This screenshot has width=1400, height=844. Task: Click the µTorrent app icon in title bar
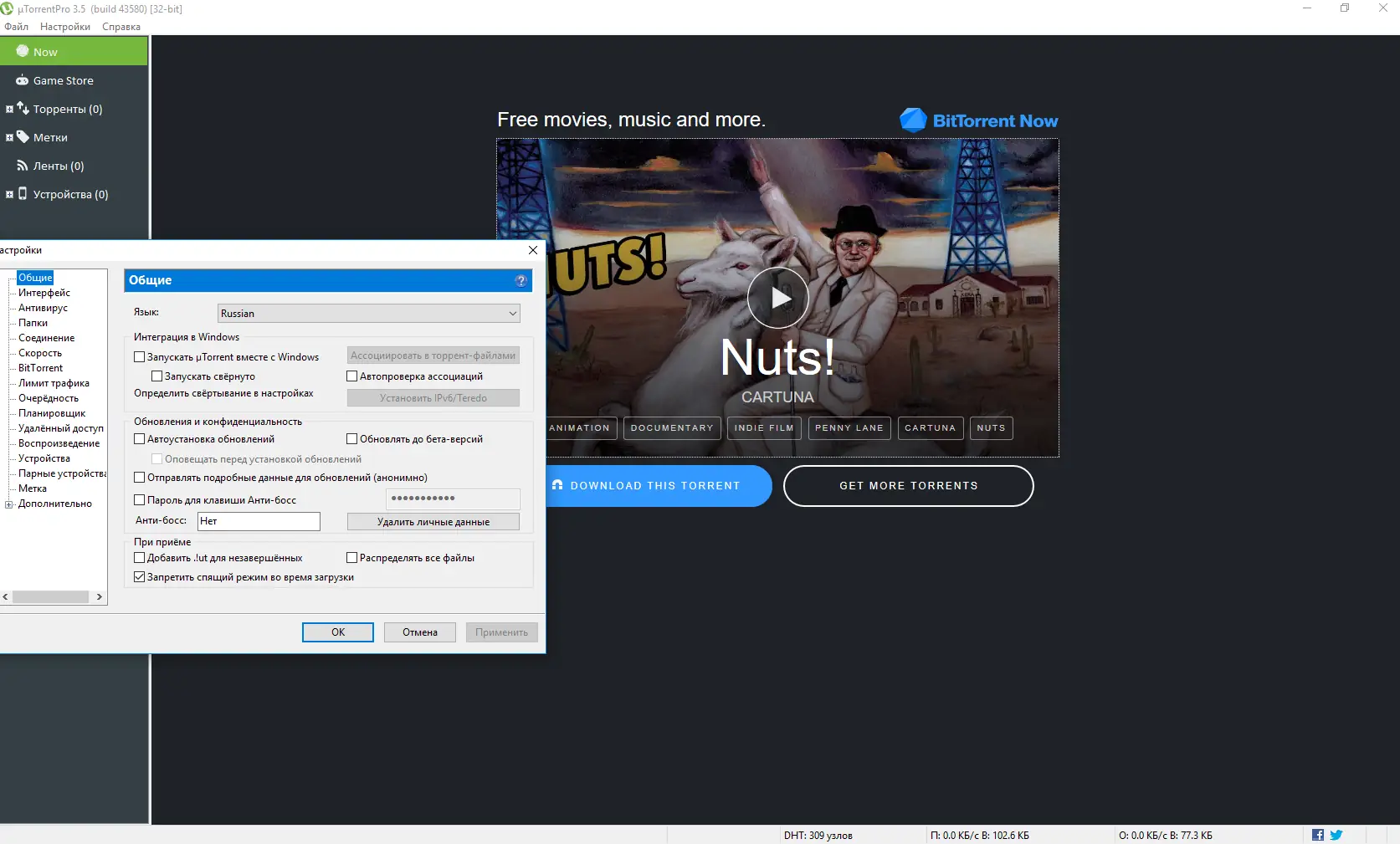(8, 8)
